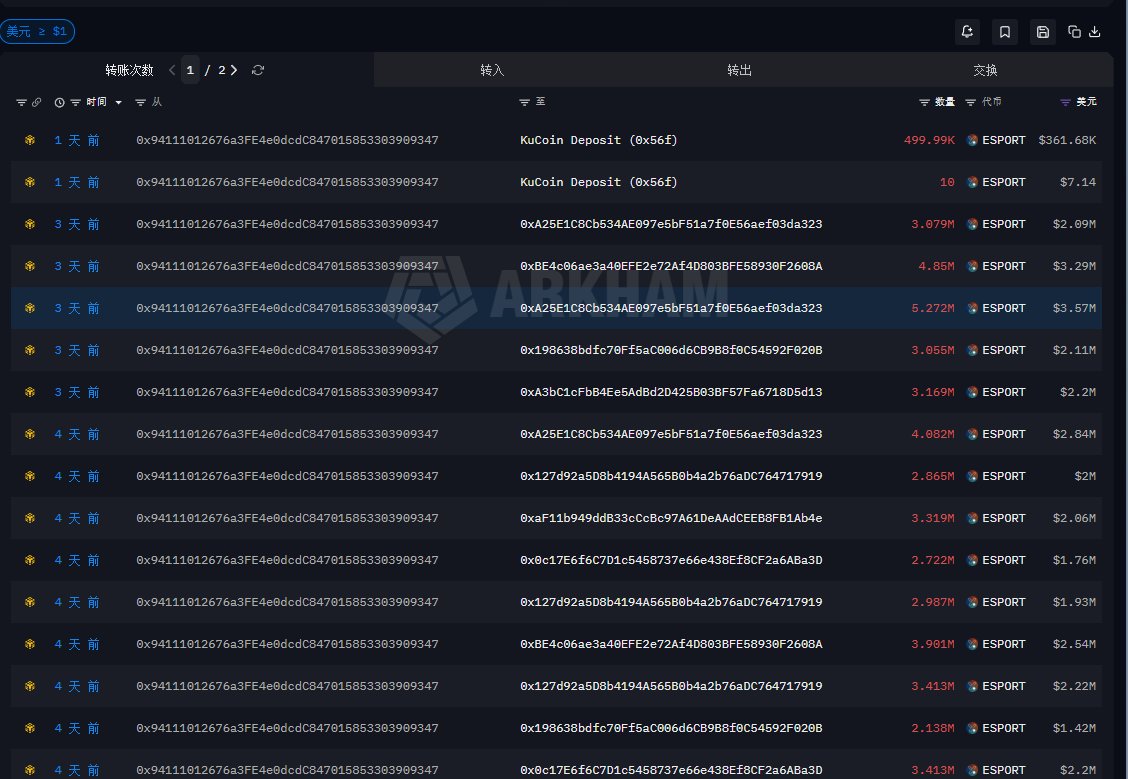Click the chain icon in the 2.138M row
Screen dimensions: 1128x779
(x=29, y=728)
